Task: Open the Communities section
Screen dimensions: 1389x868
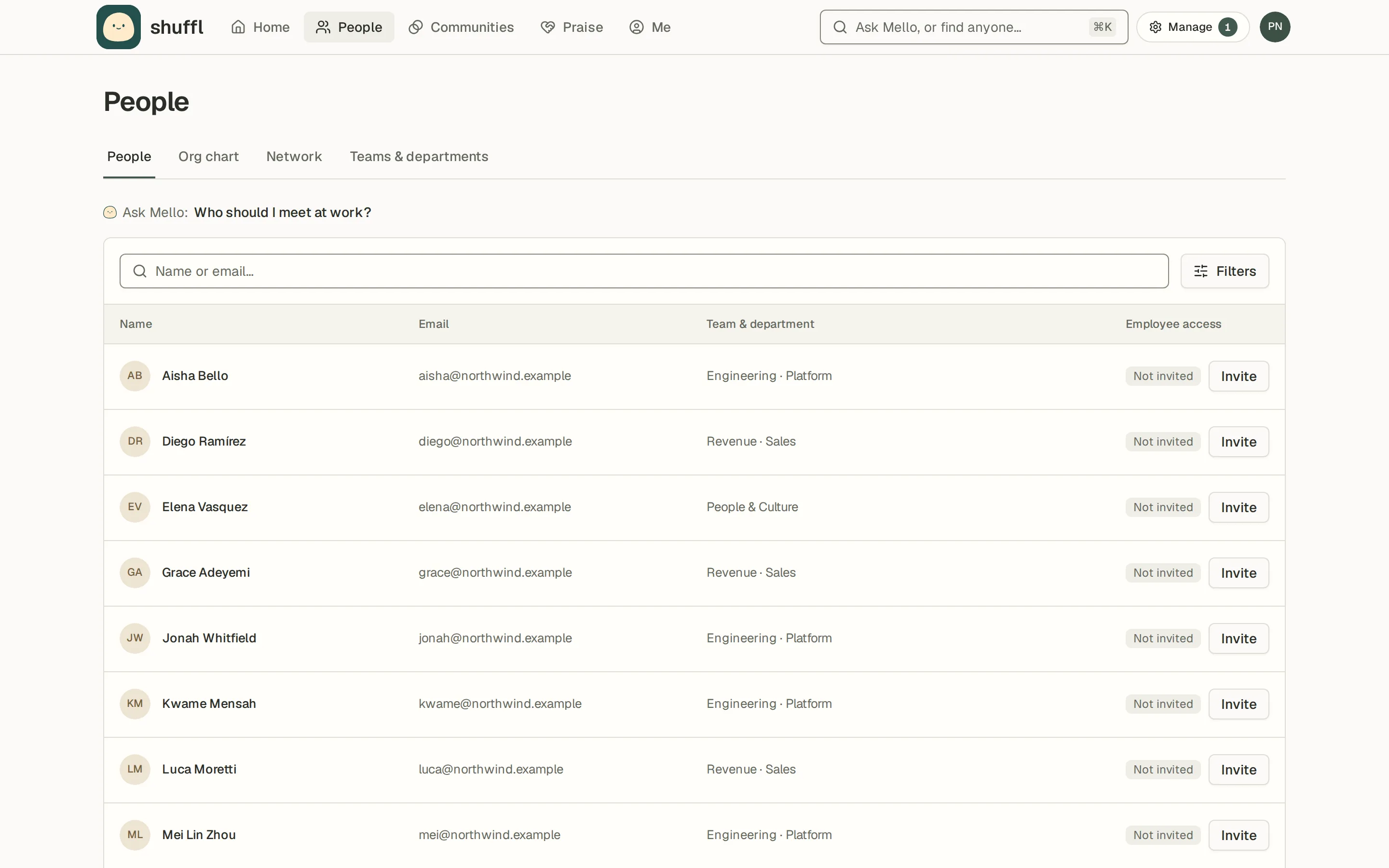Action: pyautogui.click(x=461, y=27)
